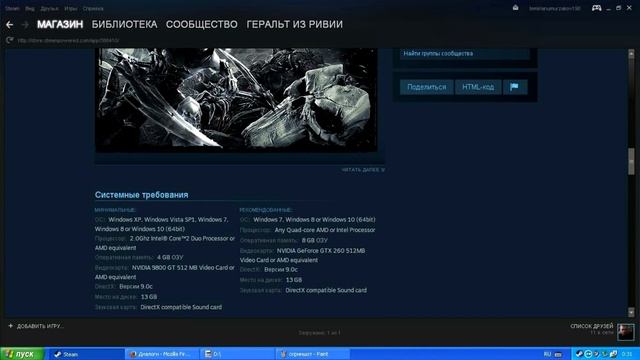Click the Поделиться button
Screen dimensions: 640x360
point(427,87)
